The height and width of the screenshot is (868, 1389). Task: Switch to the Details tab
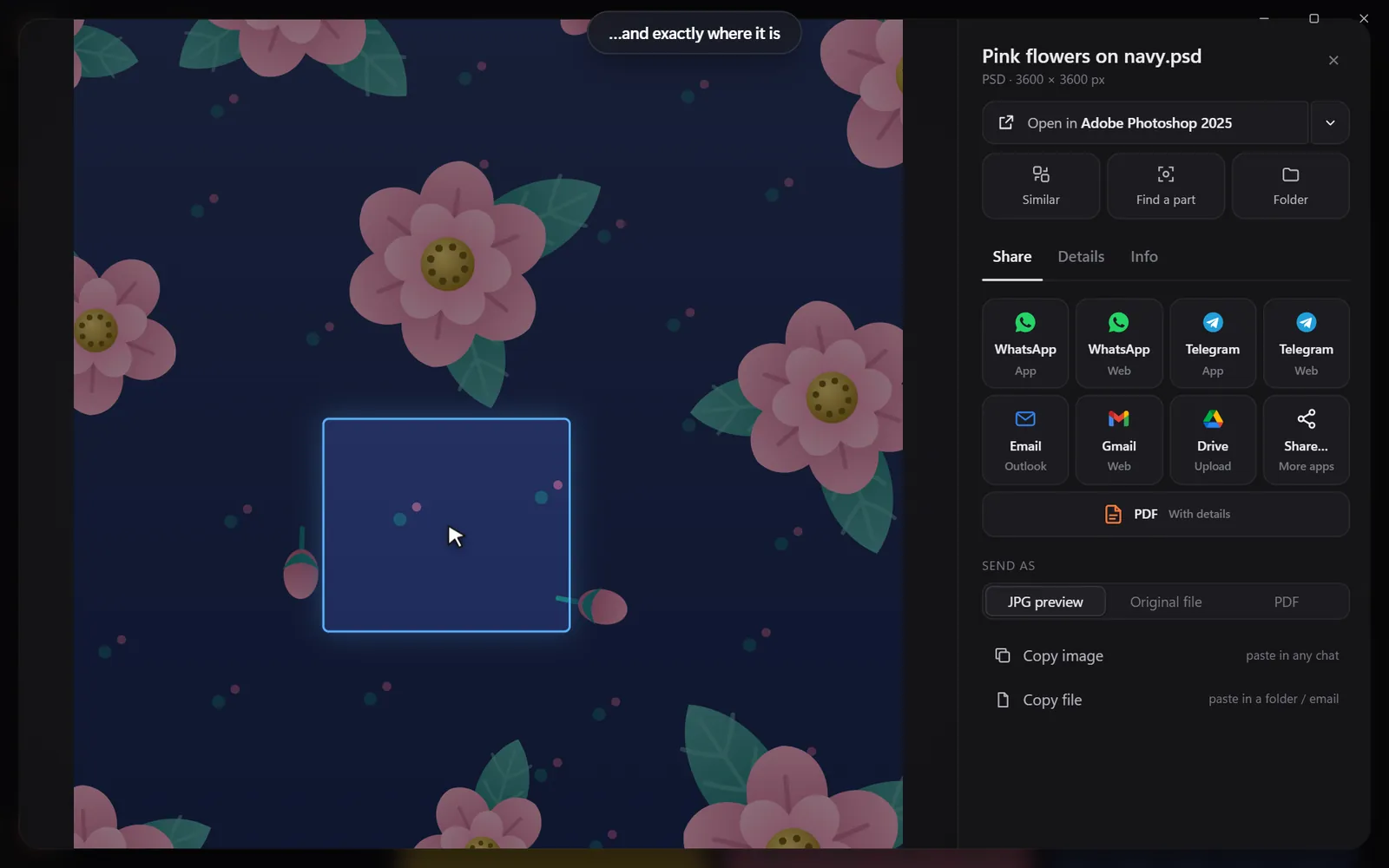(x=1081, y=257)
